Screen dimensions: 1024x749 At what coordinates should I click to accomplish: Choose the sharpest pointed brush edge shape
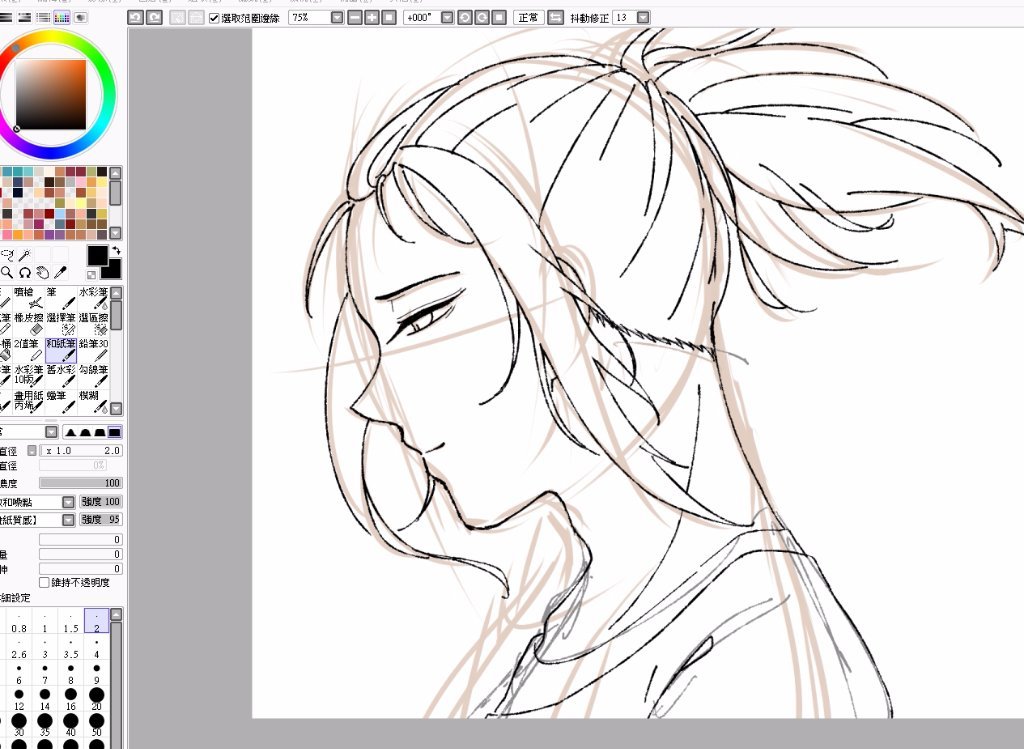coord(71,432)
